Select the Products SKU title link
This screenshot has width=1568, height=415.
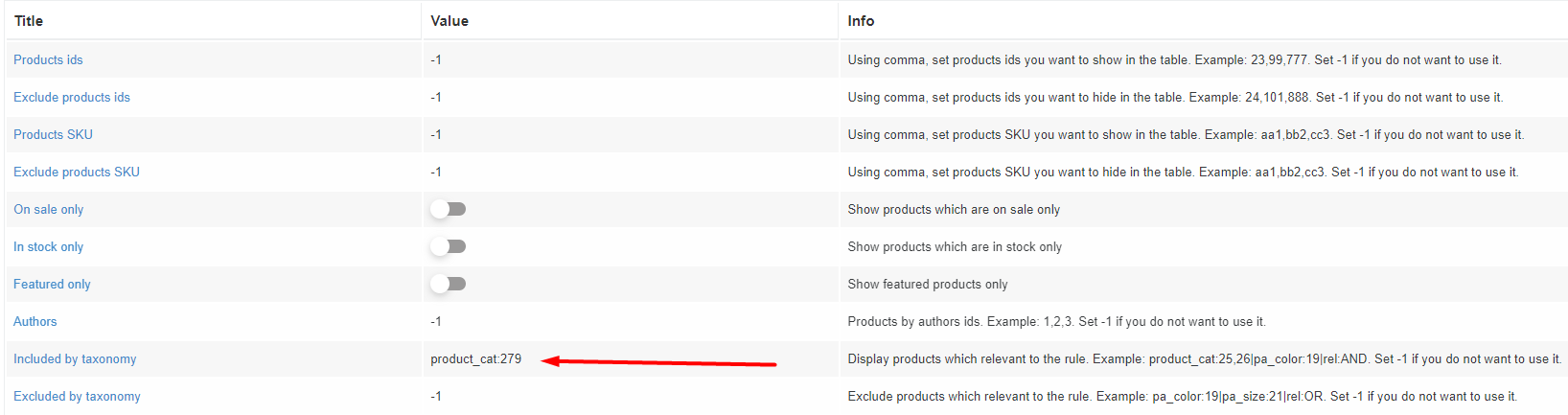coord(53,134)
